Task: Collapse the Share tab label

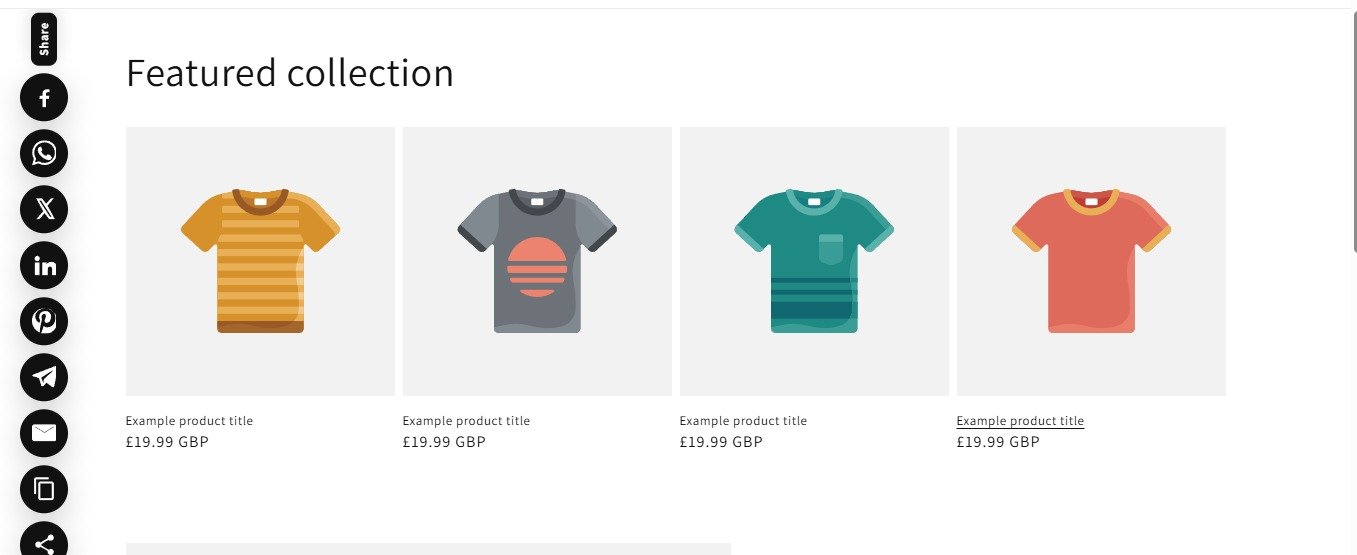Action: point(44,39)
